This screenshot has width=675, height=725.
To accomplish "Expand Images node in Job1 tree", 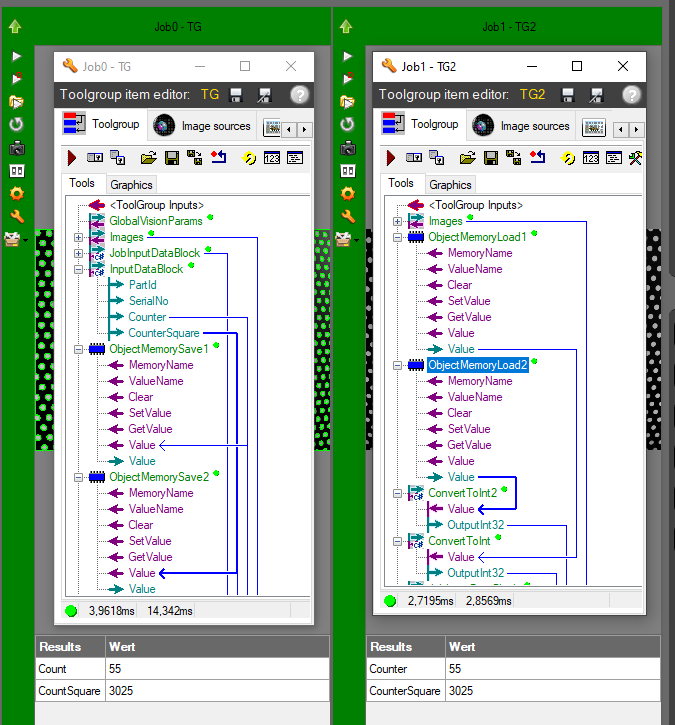I will coord(397,221).
